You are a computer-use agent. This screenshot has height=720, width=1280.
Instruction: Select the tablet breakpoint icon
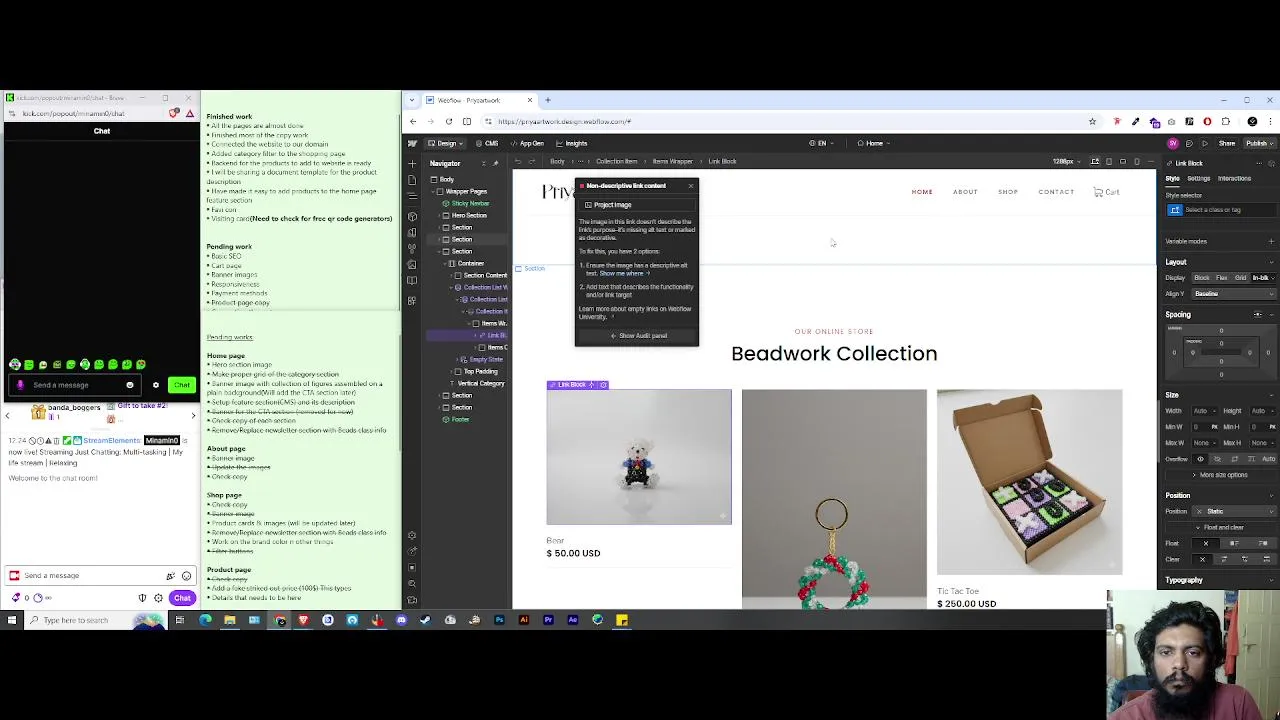(1109, 162)
